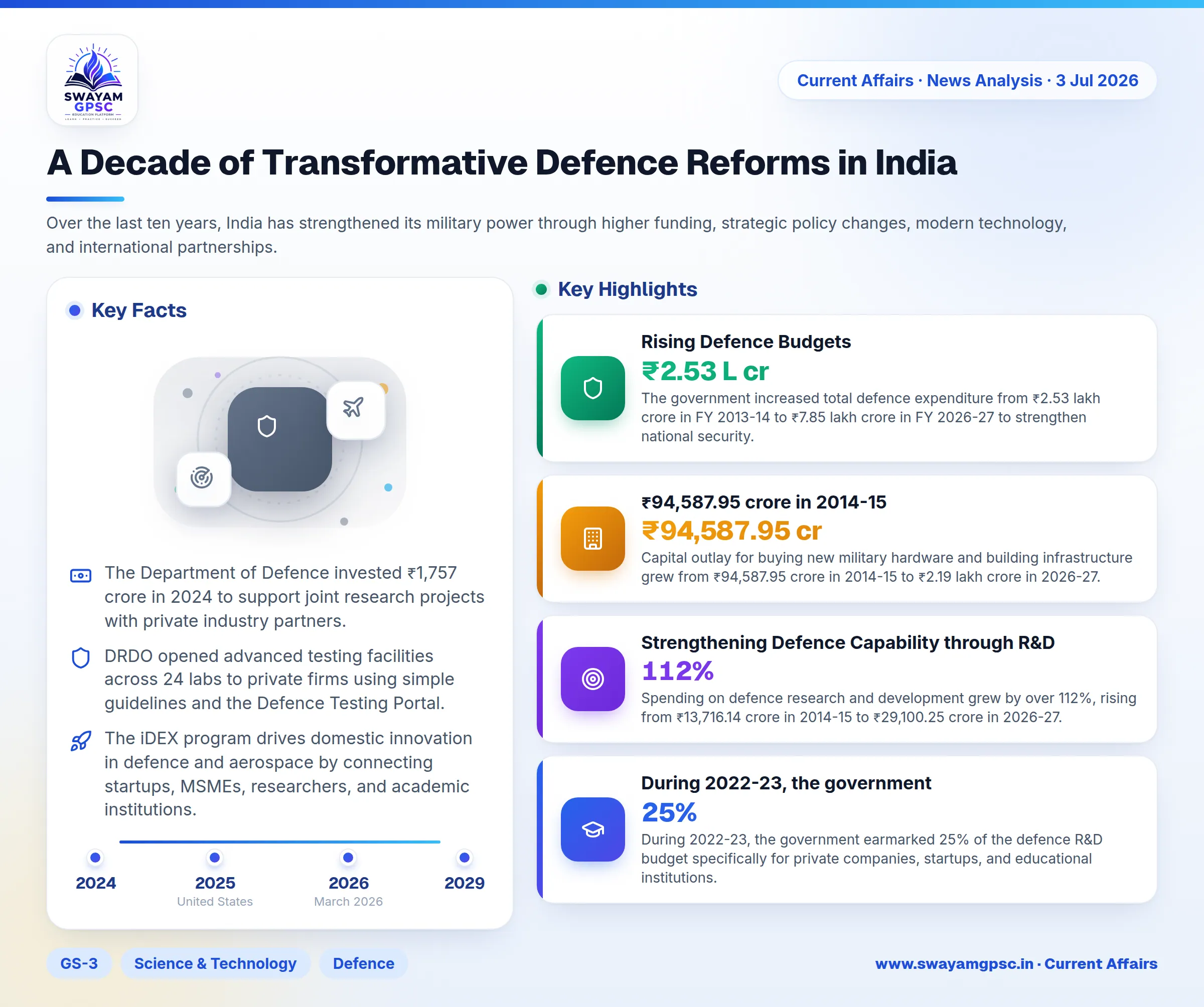Click the green shield icon for Rising Defence Budgets

[592, 388]
